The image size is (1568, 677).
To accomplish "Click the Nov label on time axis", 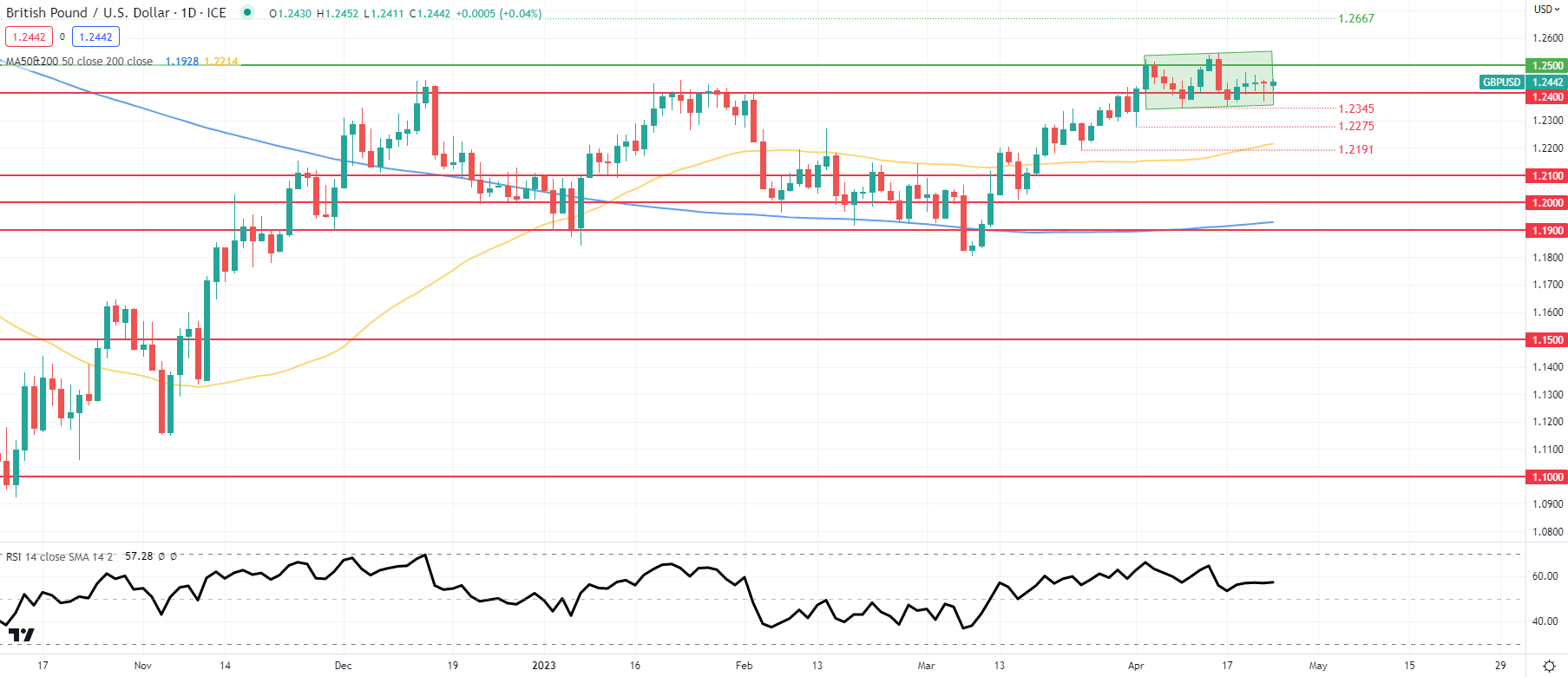I will click(x=143, y=666).
